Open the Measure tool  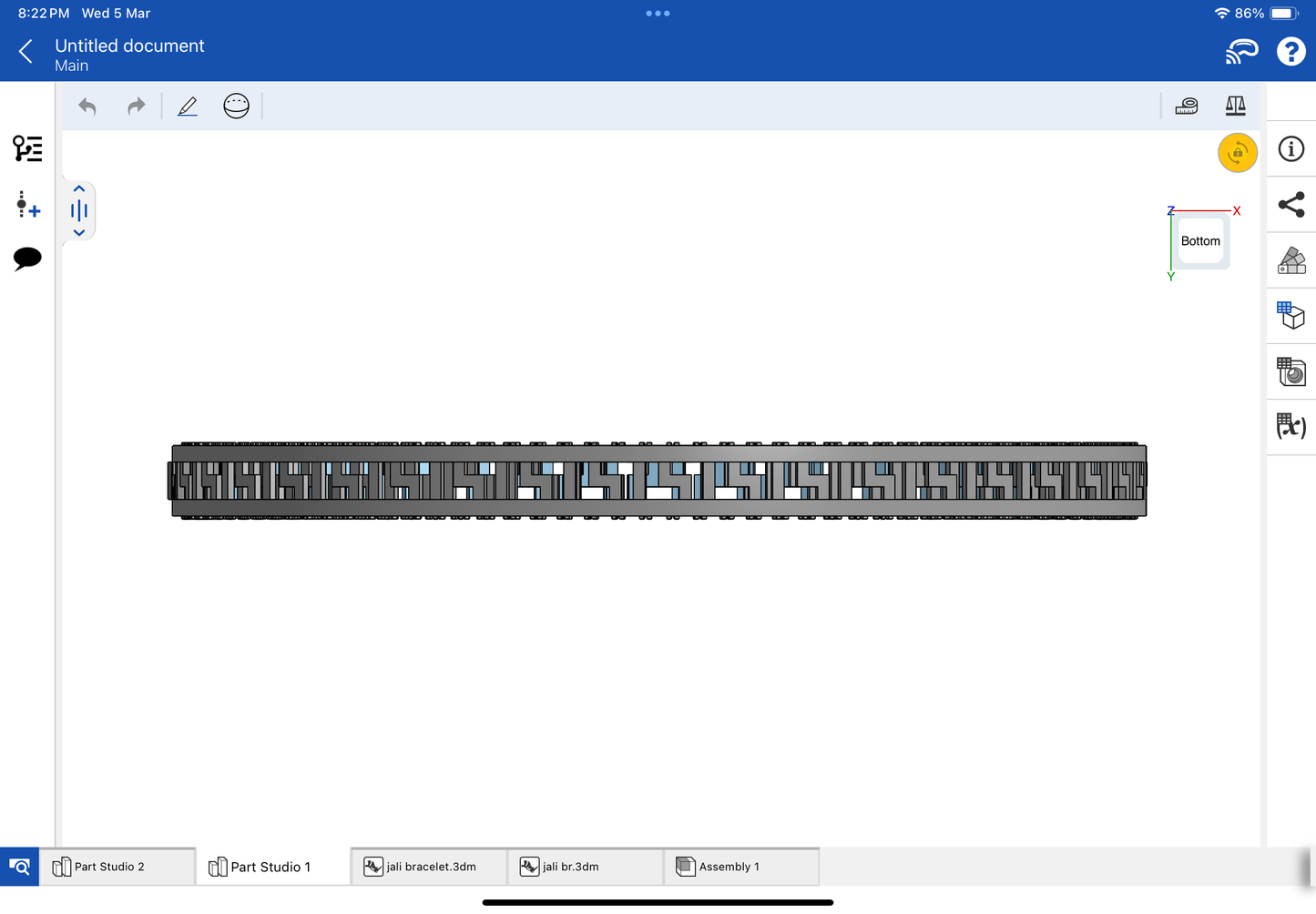(x=1186, y=107)
